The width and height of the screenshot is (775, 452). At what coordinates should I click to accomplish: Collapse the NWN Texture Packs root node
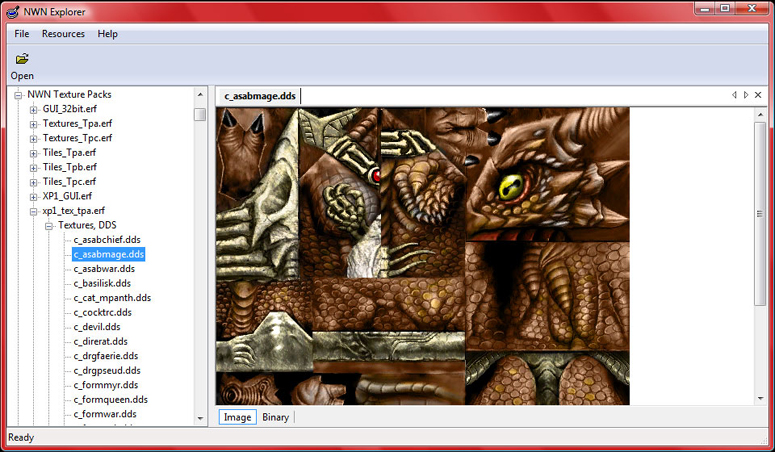[18, 95]
